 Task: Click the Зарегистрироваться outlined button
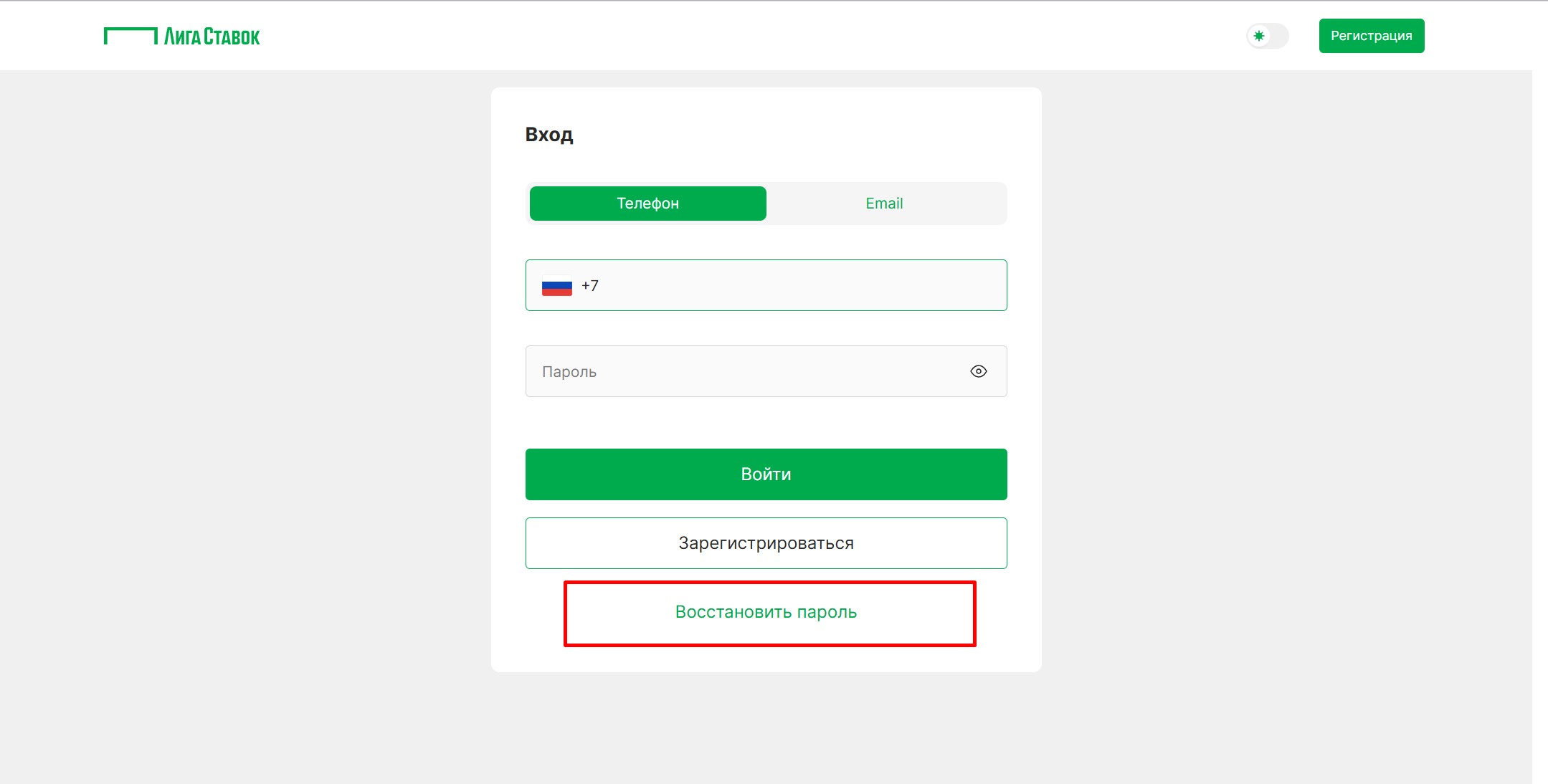pyautogui.click(x=766, y=543)
